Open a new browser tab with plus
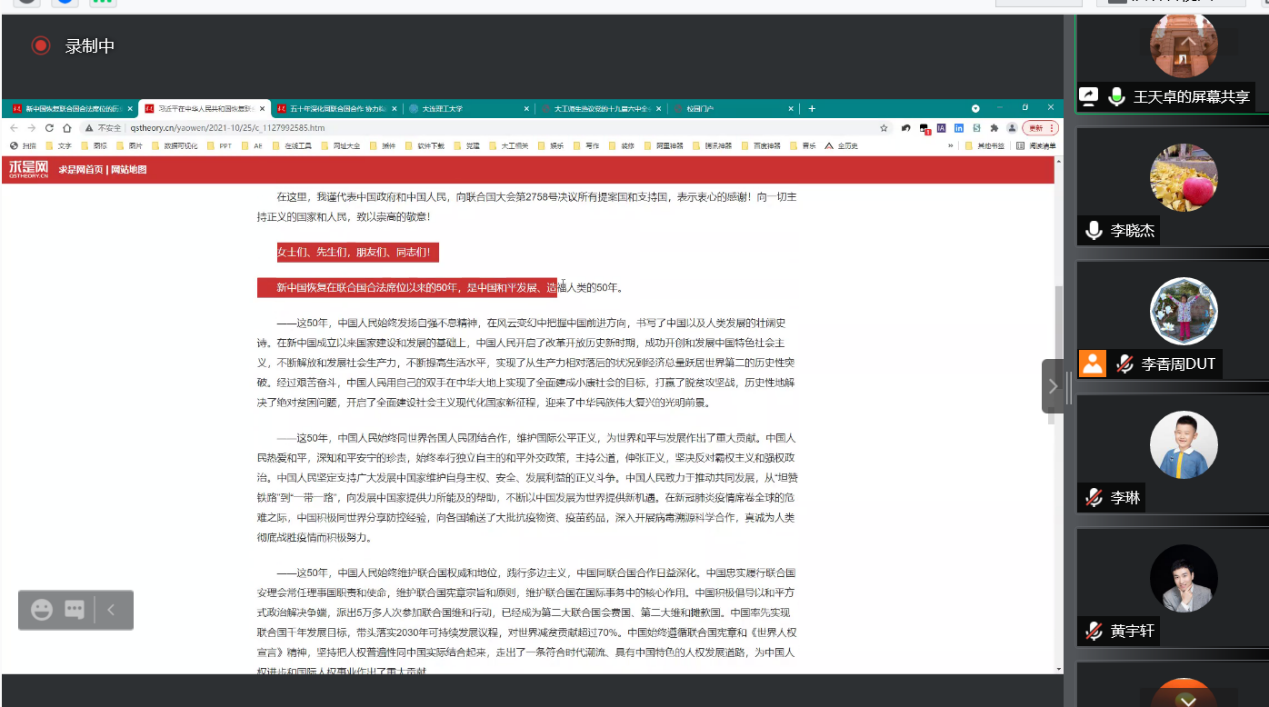1269x707 pixels. click(812, 108)
